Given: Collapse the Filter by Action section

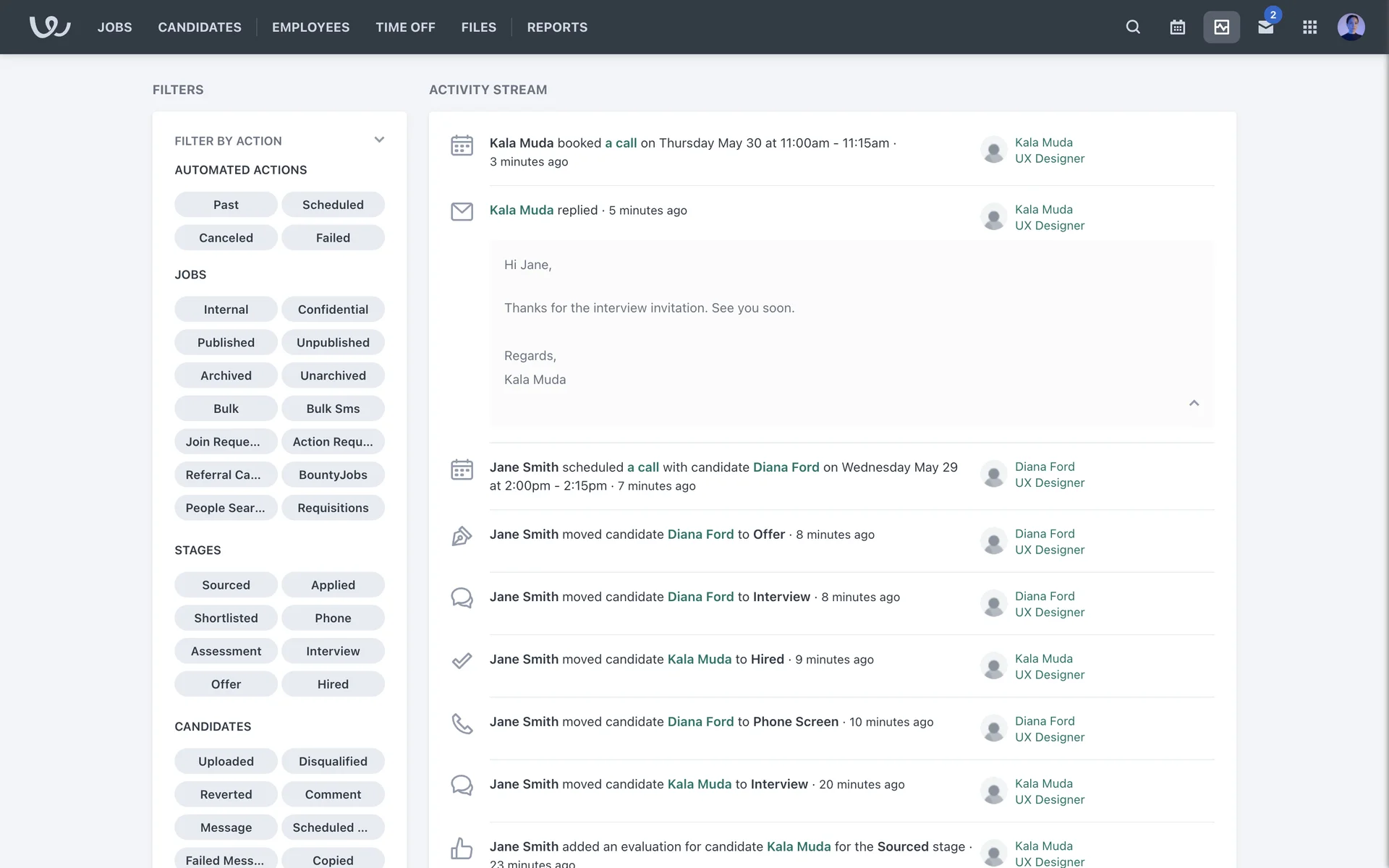Looking at the screenshot, I should [379, 140].
